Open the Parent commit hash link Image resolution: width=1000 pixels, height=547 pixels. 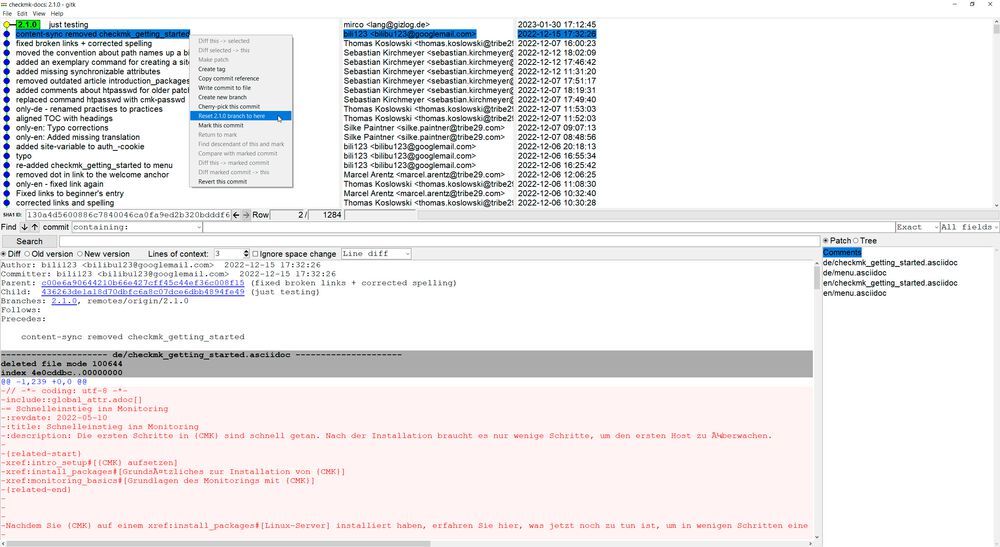point(143,283)
